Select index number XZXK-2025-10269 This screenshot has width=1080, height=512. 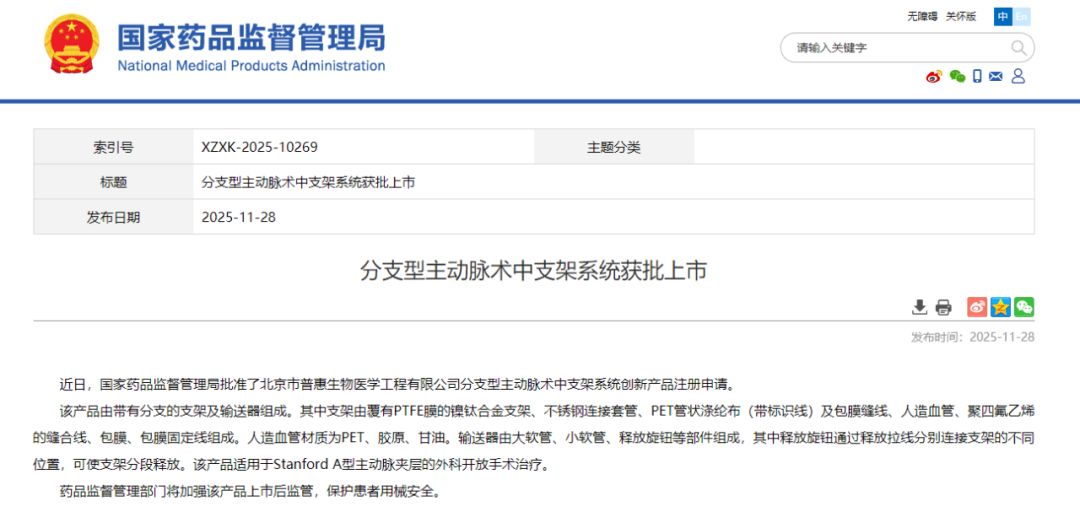point(259,147)
